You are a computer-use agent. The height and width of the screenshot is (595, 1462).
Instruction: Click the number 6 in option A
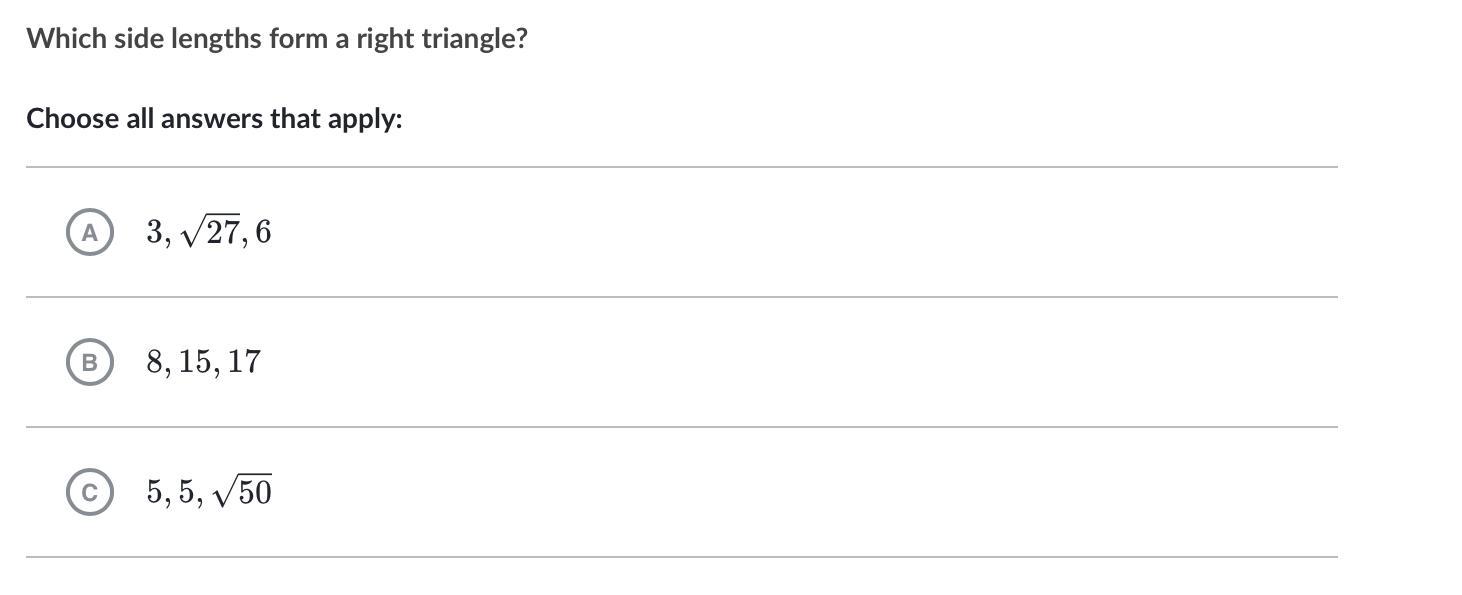coord(263,233)
